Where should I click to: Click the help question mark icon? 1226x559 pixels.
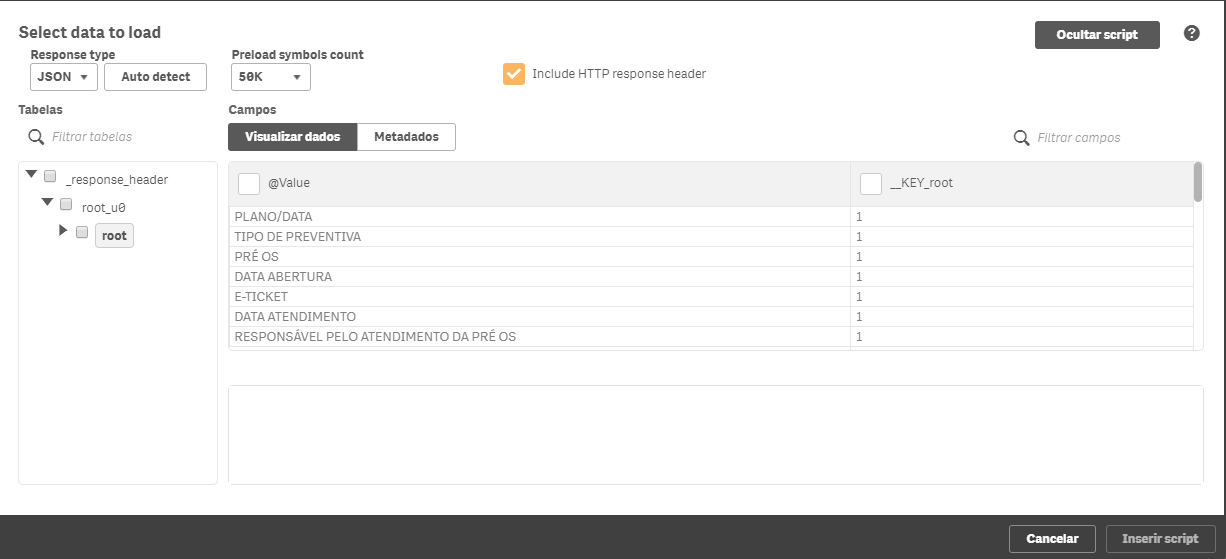point(1191,33)
